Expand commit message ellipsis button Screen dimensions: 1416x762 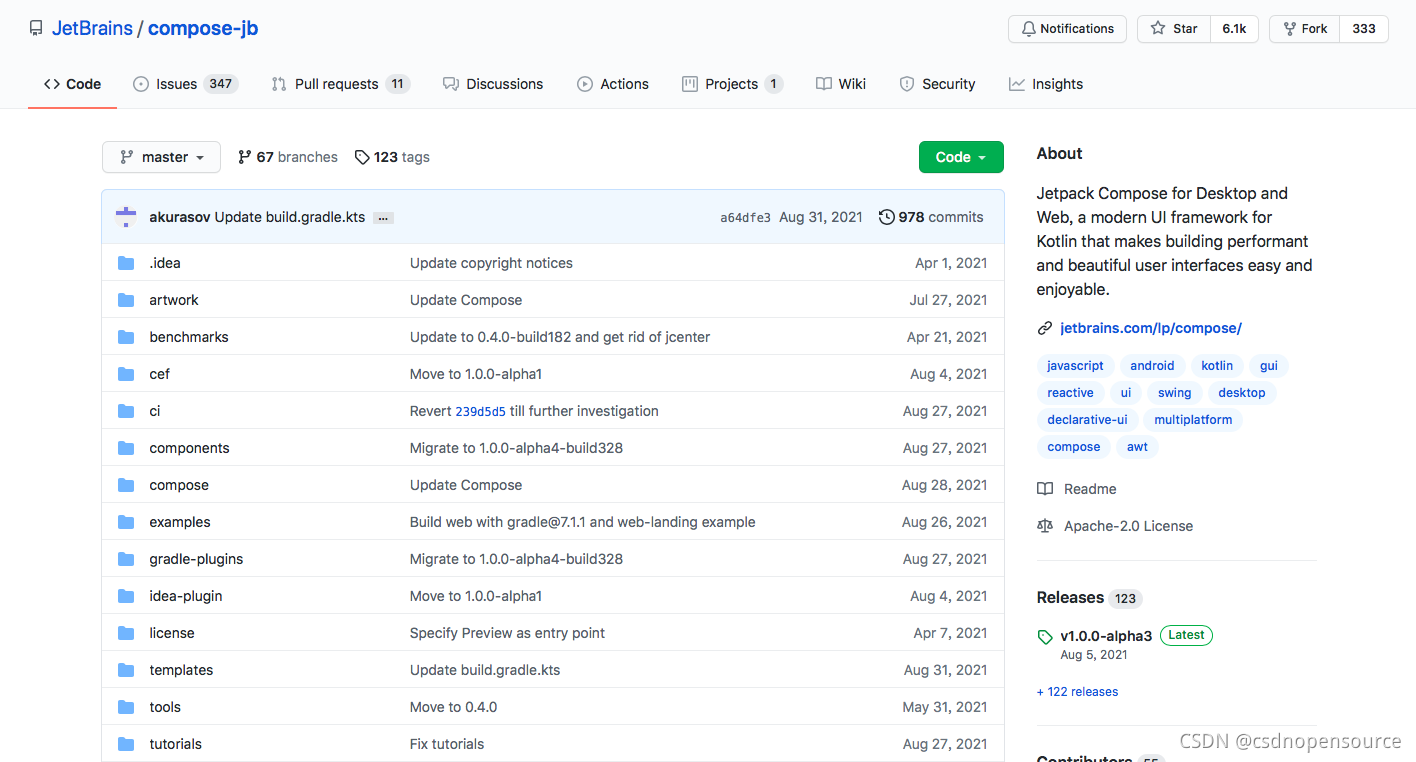(x=383, y=218)
